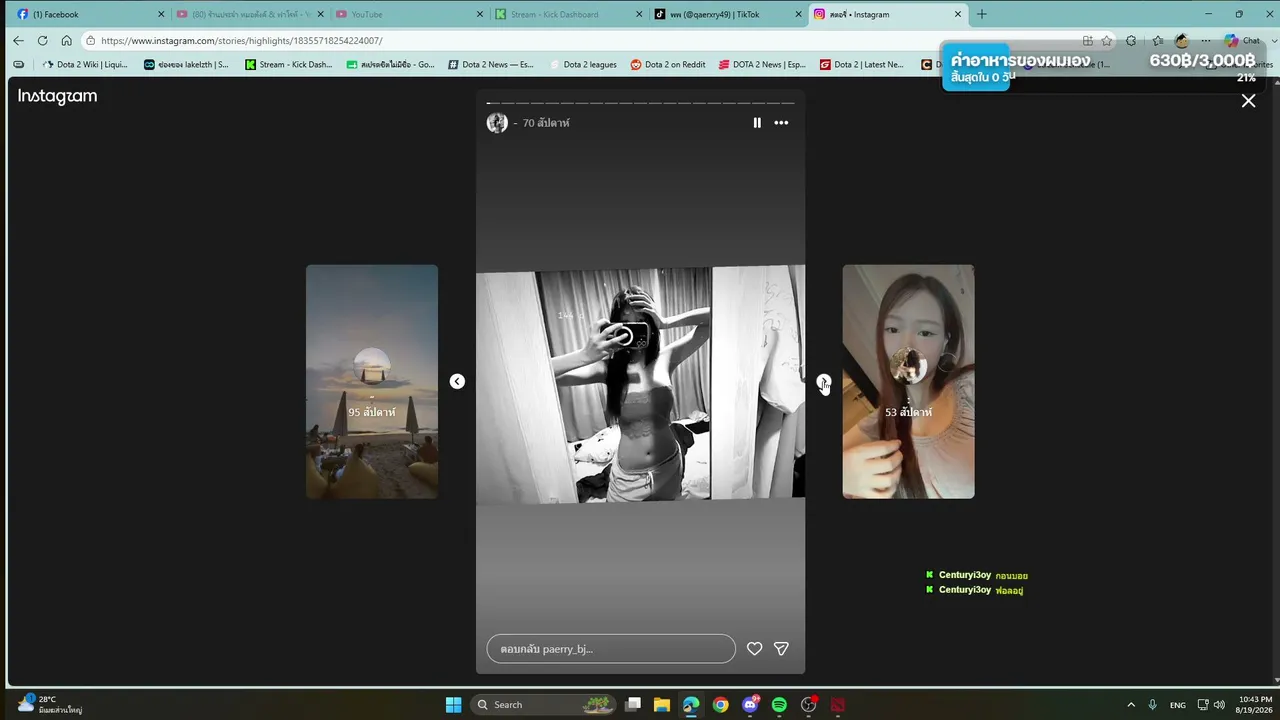
Task: Open the 53-week highlight thumbnail
Action: (908, 381)
